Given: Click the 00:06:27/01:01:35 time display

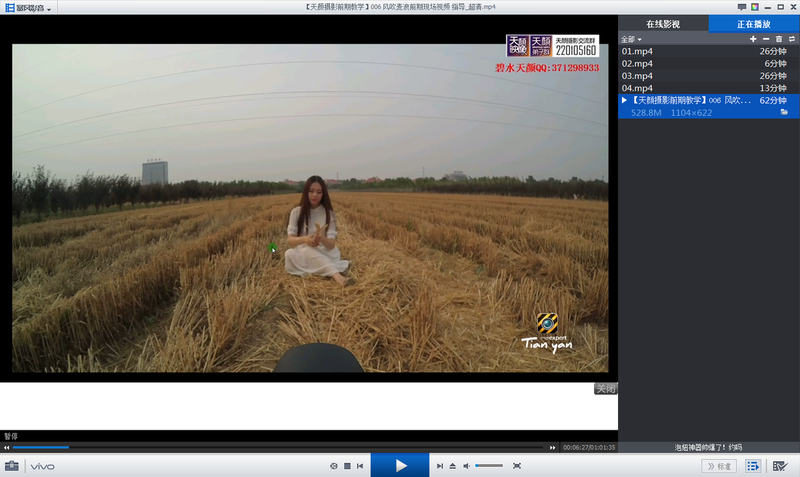Looking at the screenshot, I should 589,447.
